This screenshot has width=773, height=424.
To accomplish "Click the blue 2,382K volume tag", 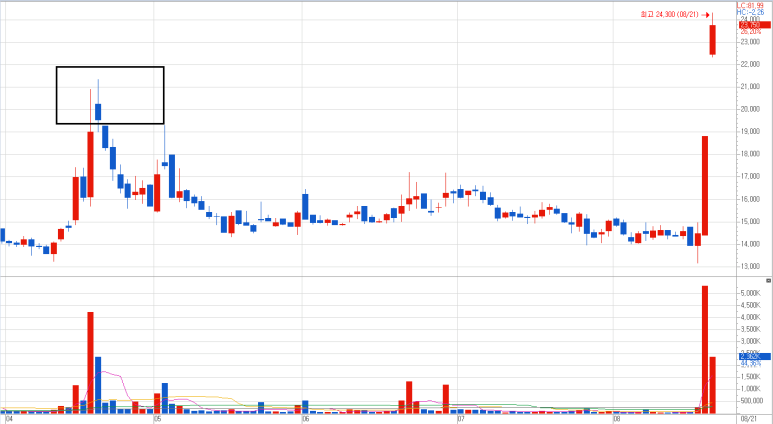I will (x=755, y=356).
